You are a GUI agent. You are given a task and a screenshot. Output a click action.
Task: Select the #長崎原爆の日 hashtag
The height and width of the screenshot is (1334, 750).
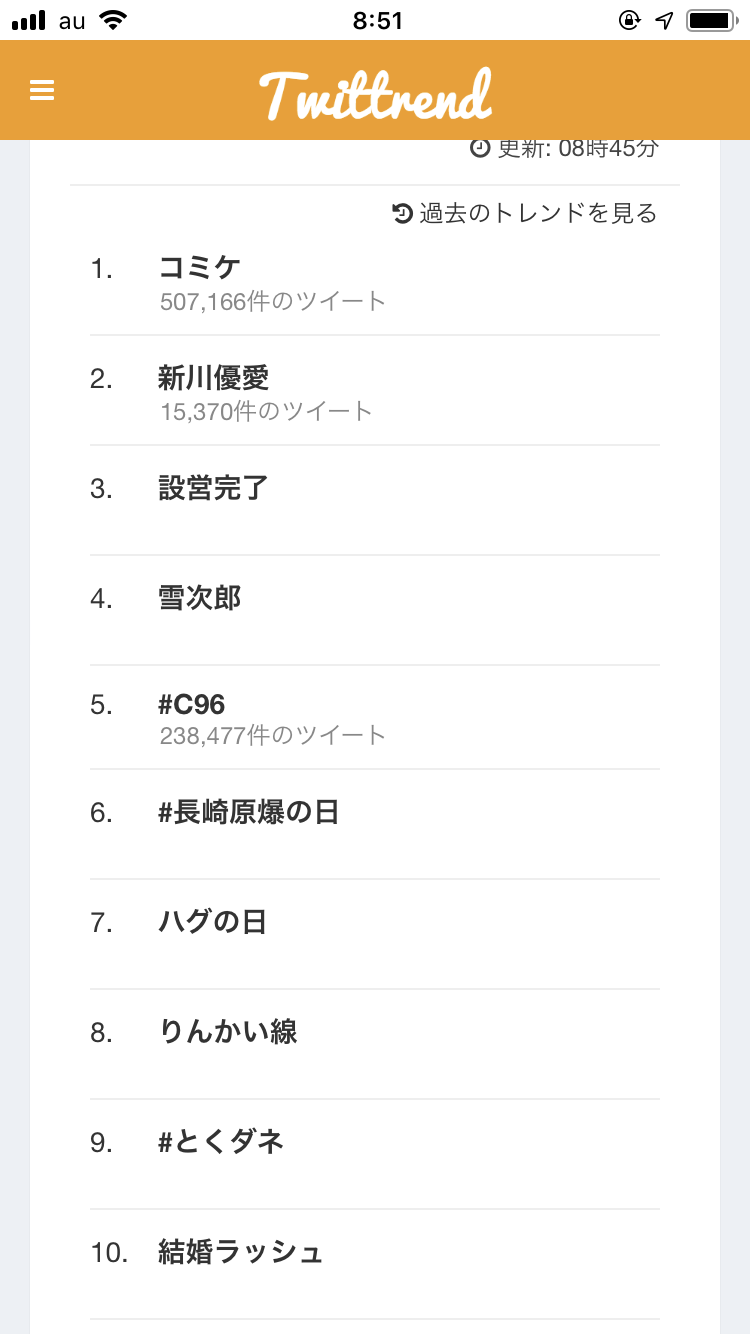249,812
